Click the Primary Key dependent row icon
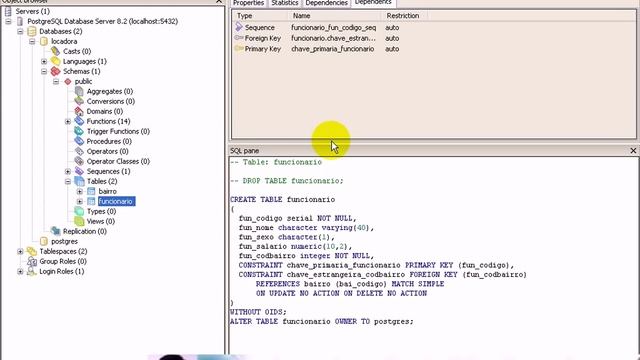Screen dimensions: 640x360 pos(239,49)
